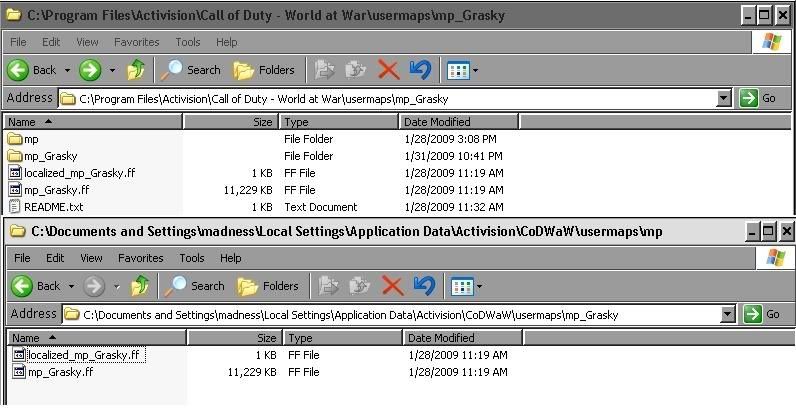Open Search in the top Explorer window

click(192, 70)
